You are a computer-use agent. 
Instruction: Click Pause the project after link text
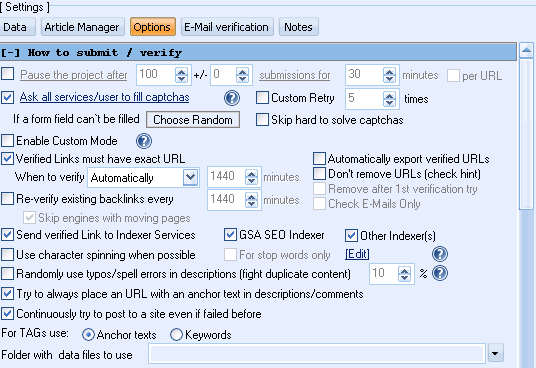pos(73,75)
